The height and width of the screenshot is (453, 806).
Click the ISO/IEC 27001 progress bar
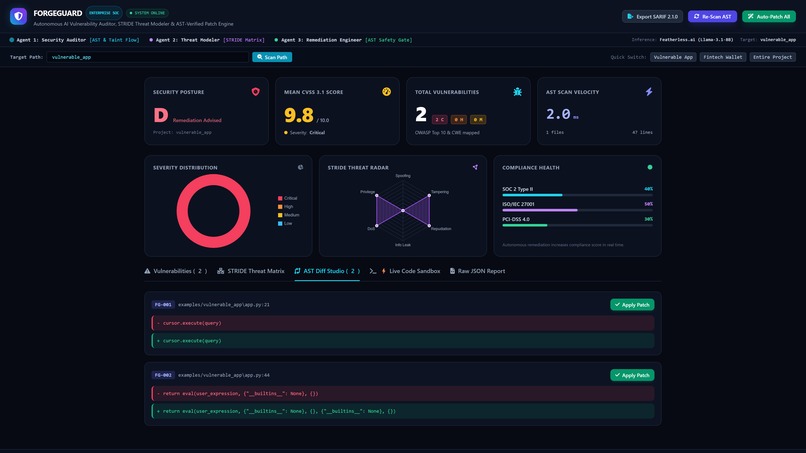point(577,210)
